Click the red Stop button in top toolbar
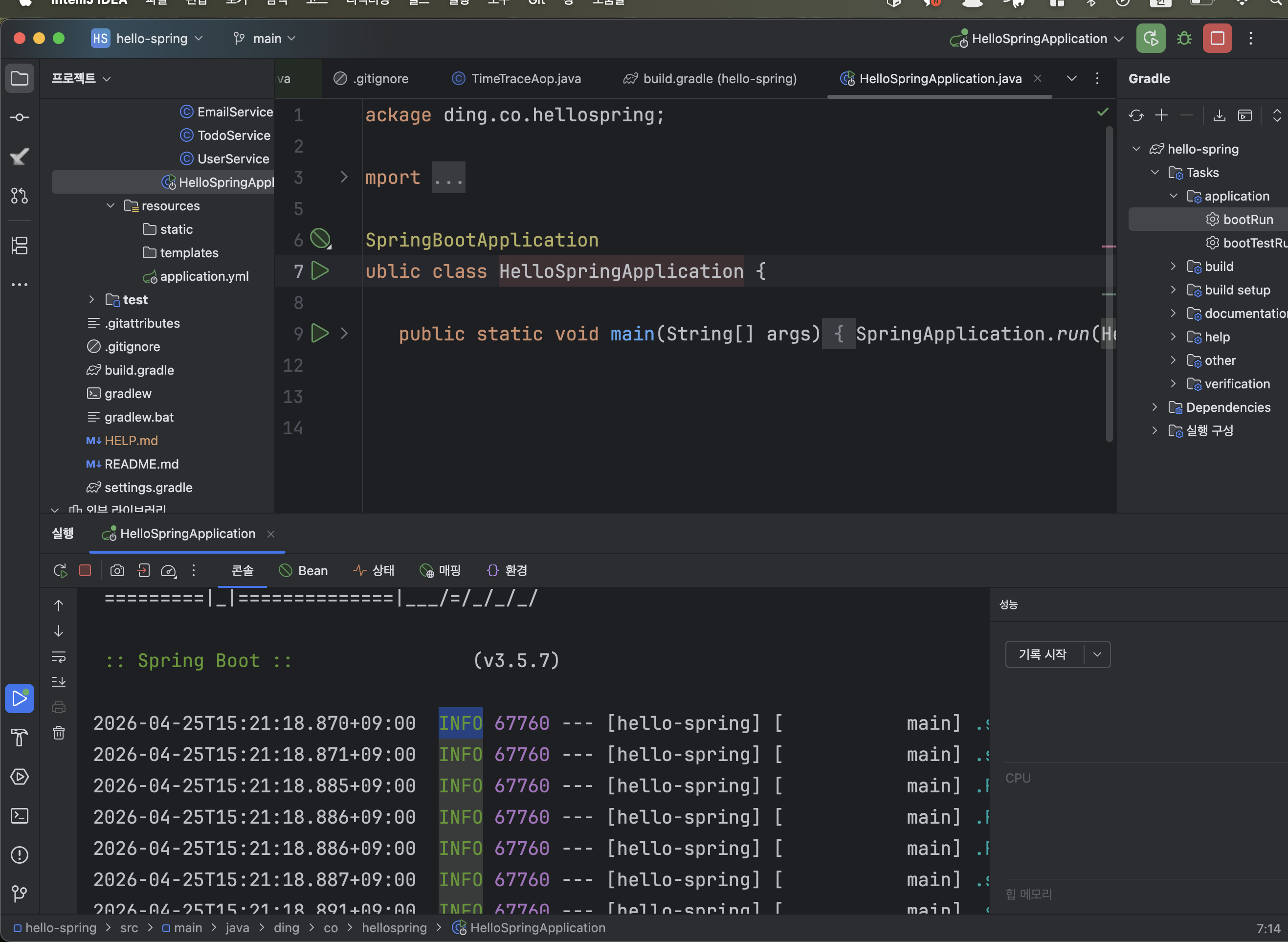 click(1217, 38)
